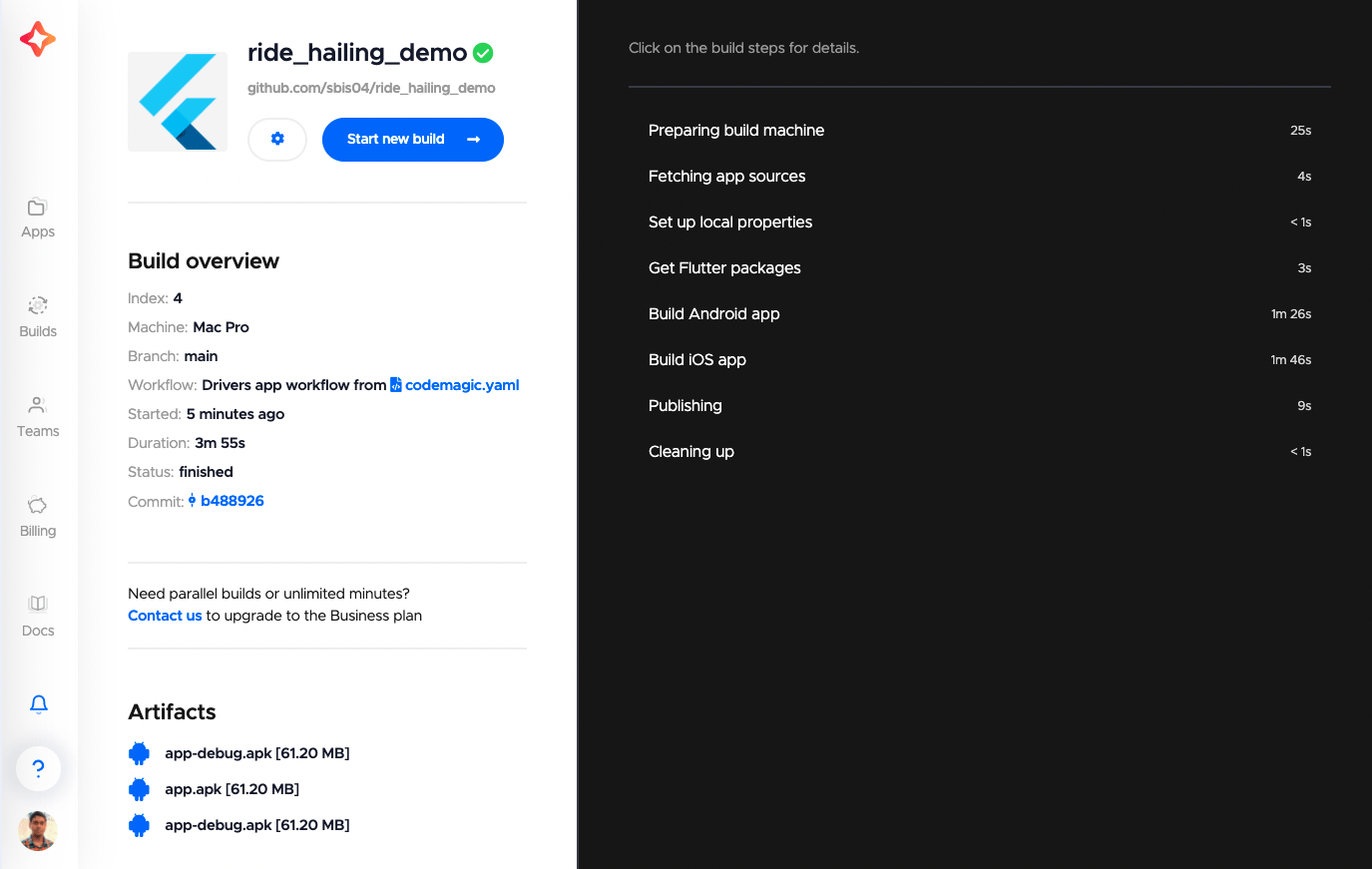1372x869 pixels.
Task: Expand the Build iOS app step
Action: 980,360
